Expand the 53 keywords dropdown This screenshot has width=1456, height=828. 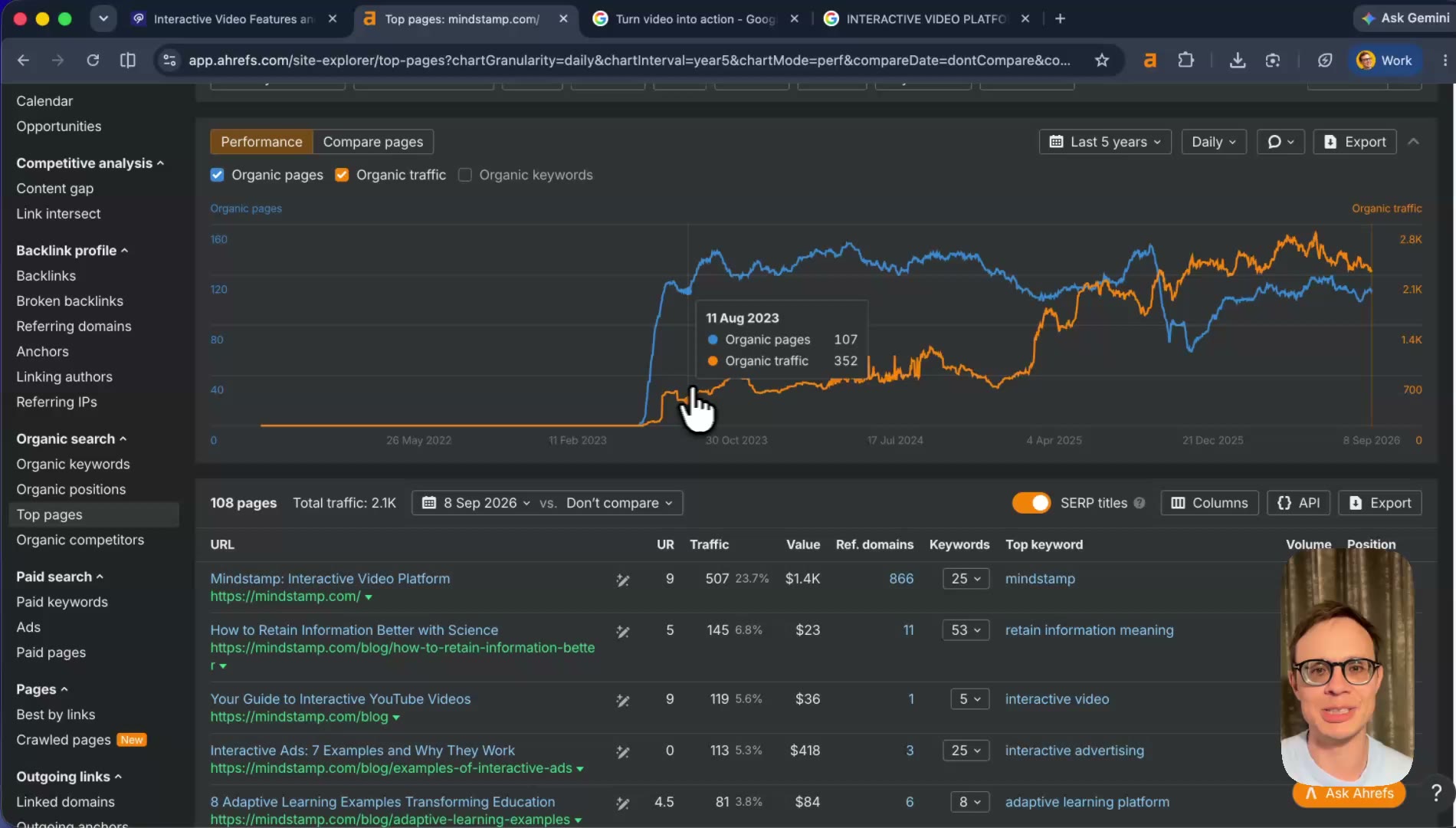pos(966,630)
